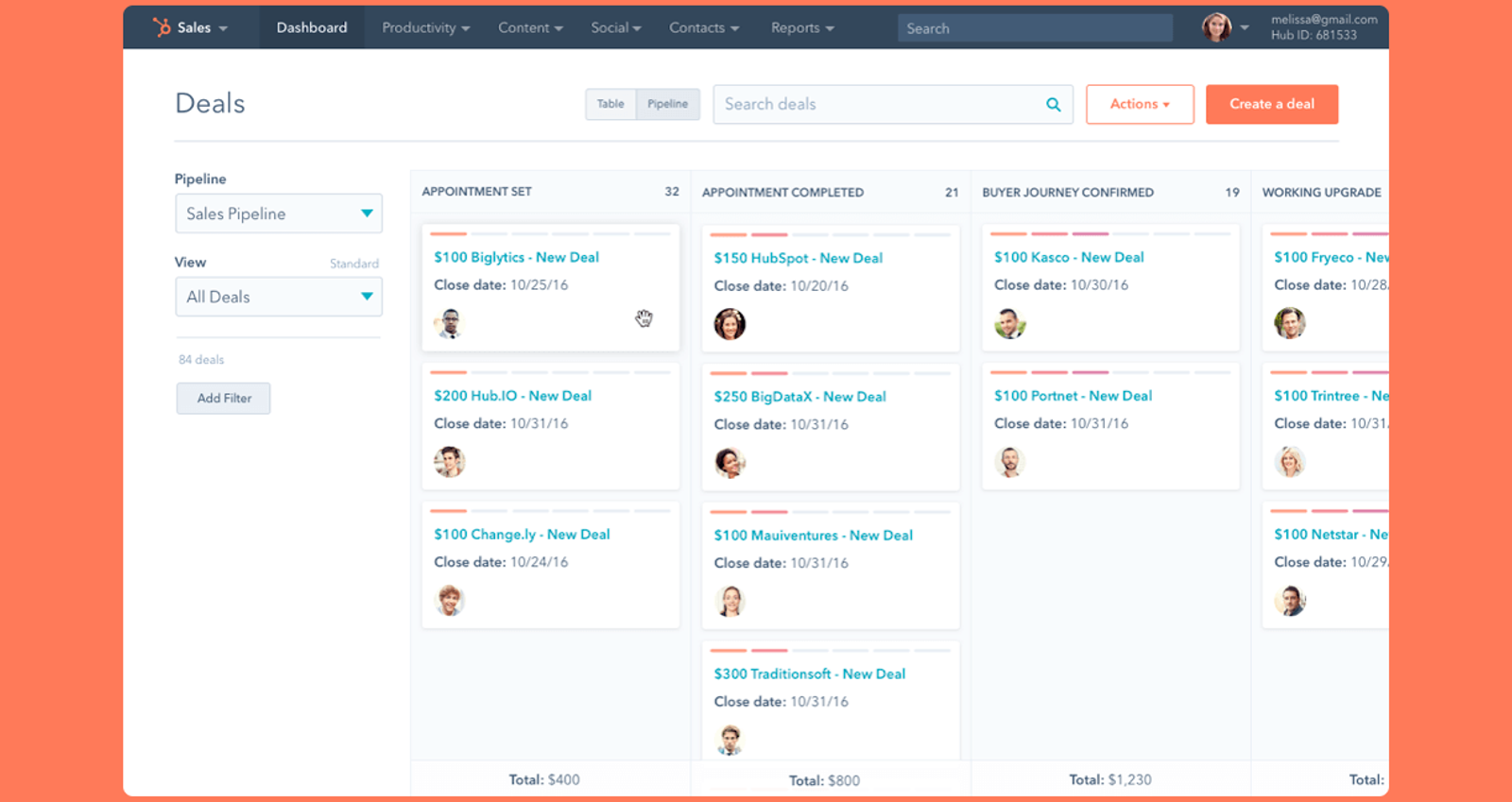Open $150 HubSpot - New Deal
Image resolution: width=1512 pixels, height=802 pixels.
point(798,258)
